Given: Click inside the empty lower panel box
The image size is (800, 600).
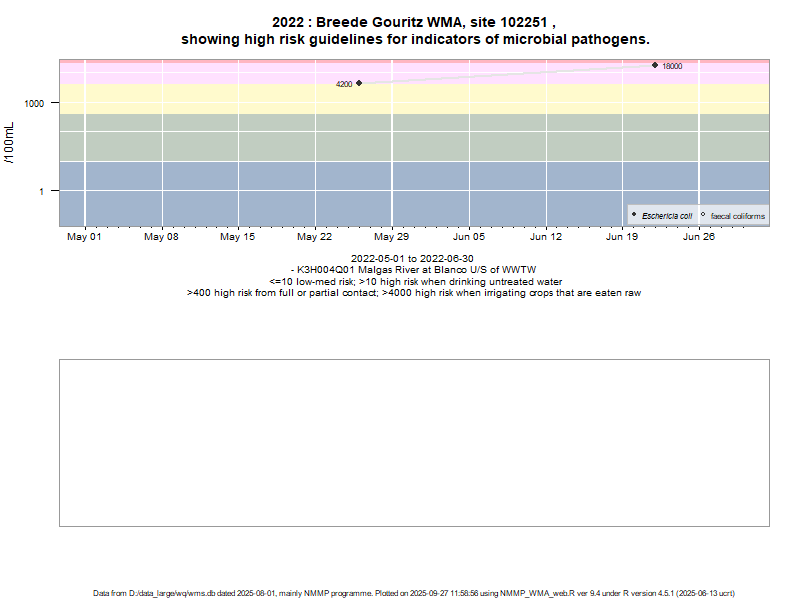Looking at the screenshot, I should pos(414,442).
